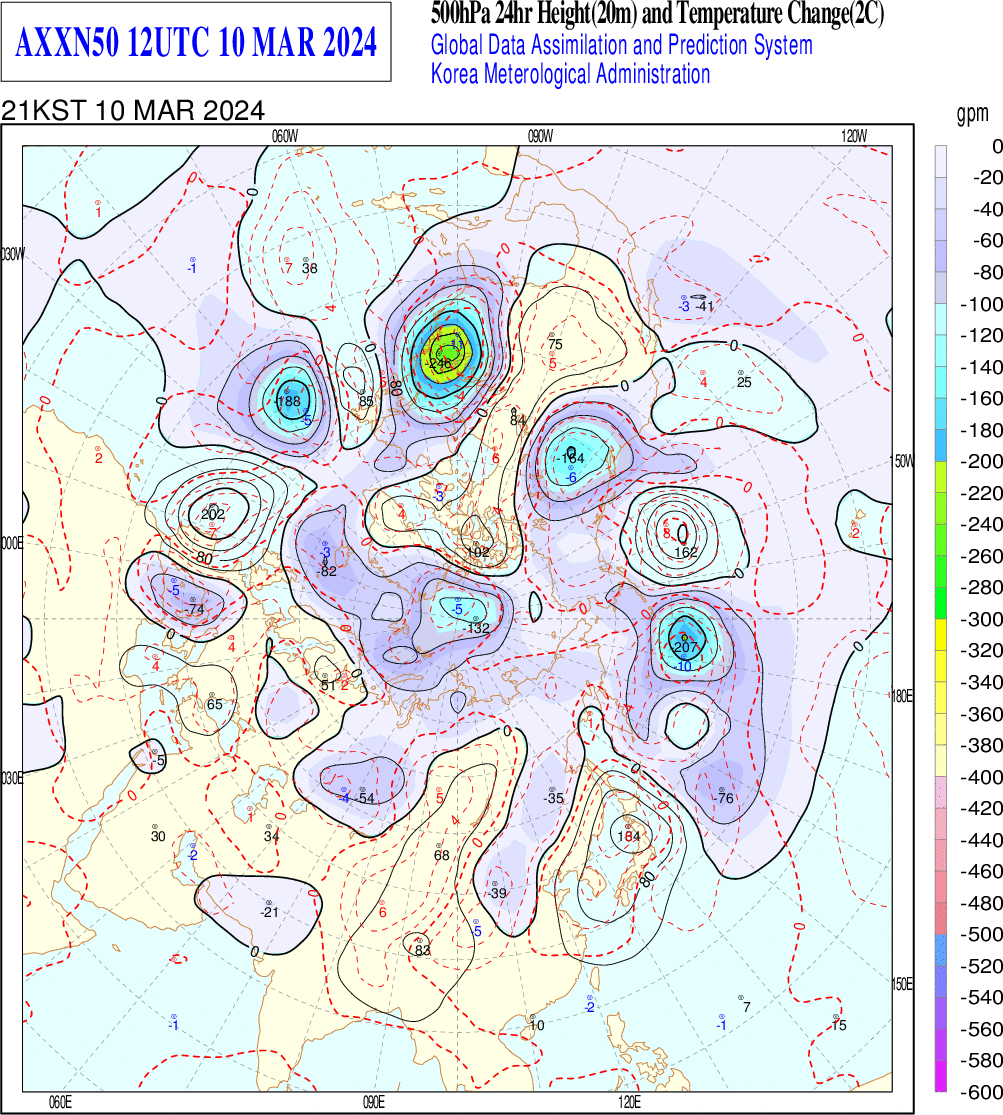Click the -300 legend label
This screenshot has width=1003, height=1115.
[x=982, y=619]
